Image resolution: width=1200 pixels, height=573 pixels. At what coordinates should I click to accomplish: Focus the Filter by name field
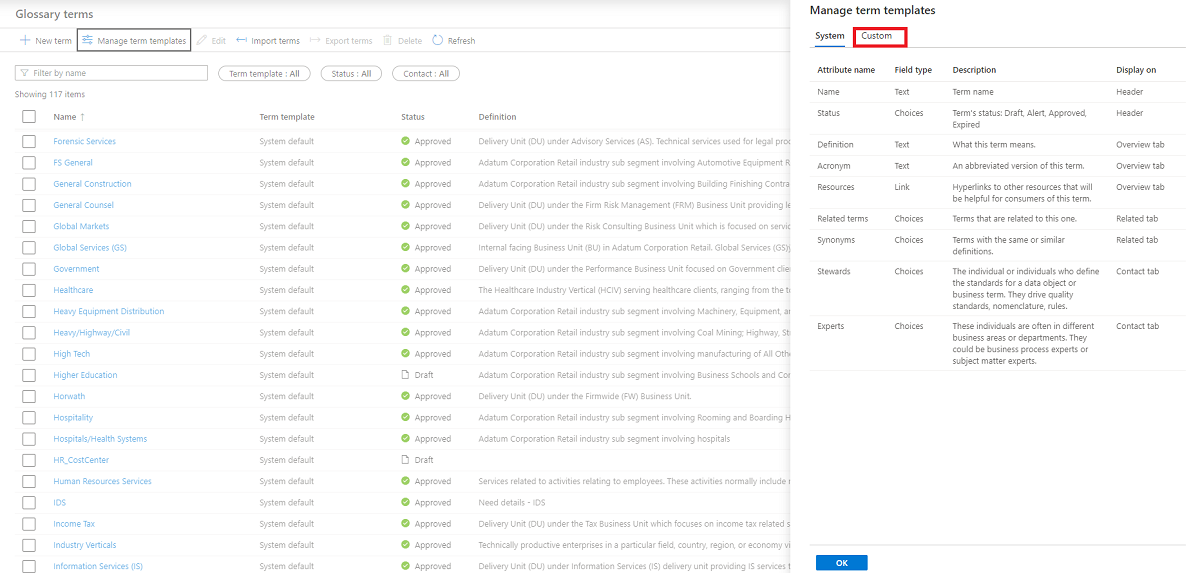coord(111,73)
